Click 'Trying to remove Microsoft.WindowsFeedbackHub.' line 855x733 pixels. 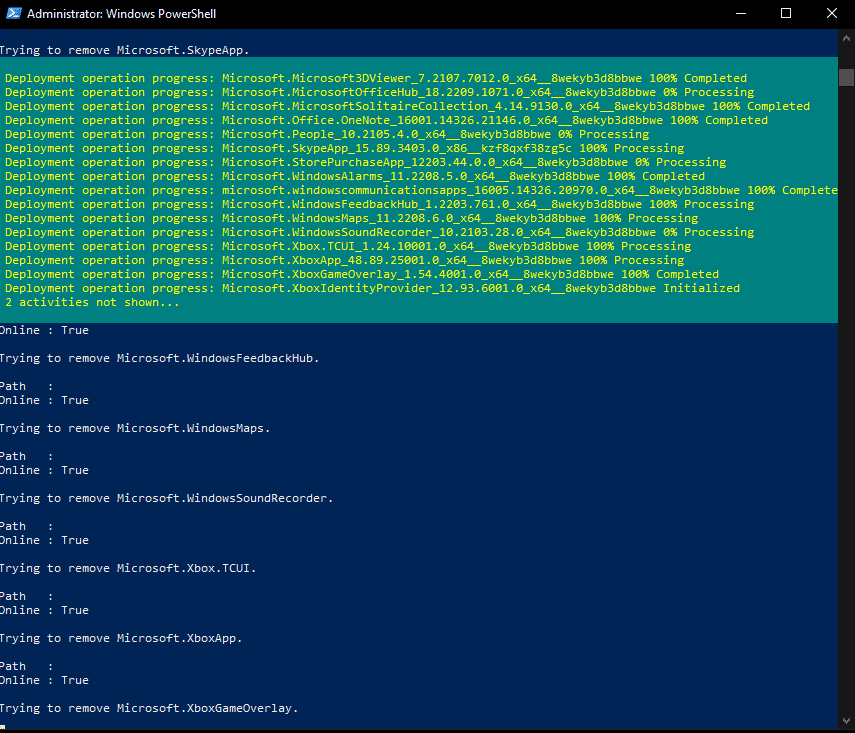[159, 358]
